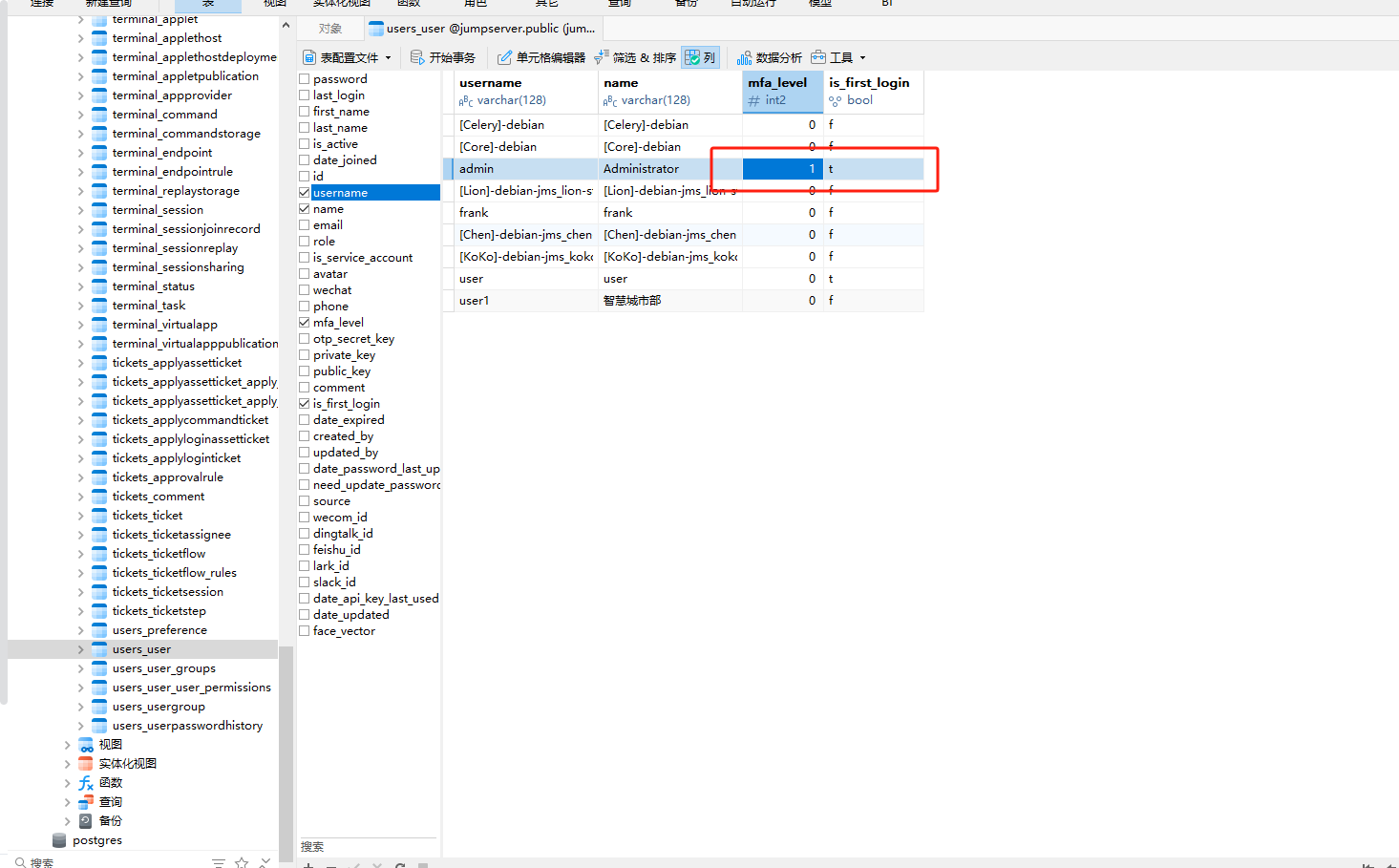
Task: Expand the users_user_groups tree node
Action: pos(80,668)
